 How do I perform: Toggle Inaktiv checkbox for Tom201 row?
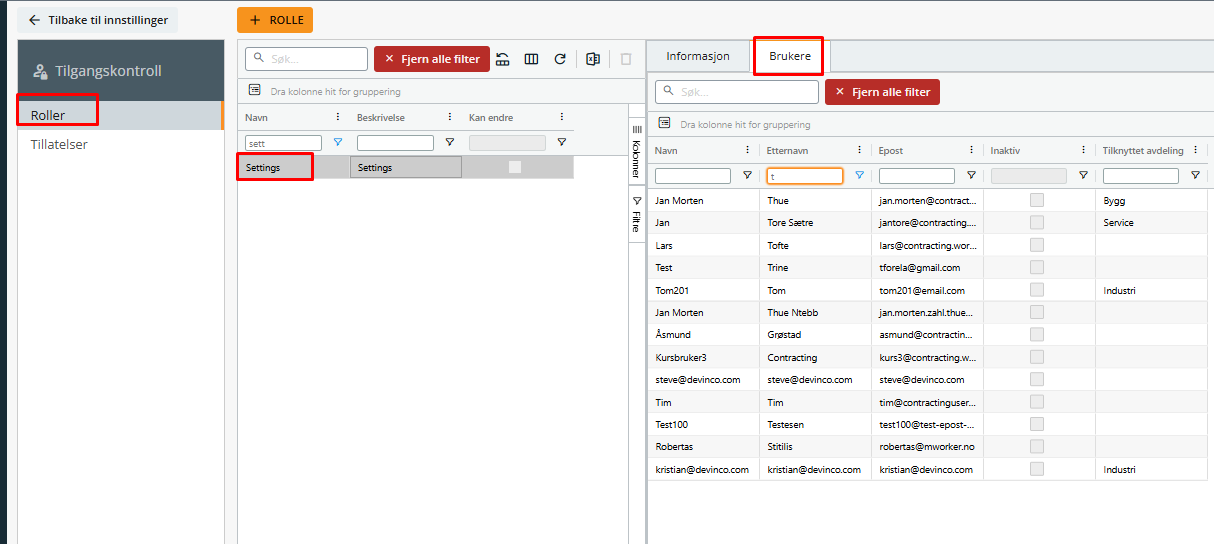[1037, 290]
